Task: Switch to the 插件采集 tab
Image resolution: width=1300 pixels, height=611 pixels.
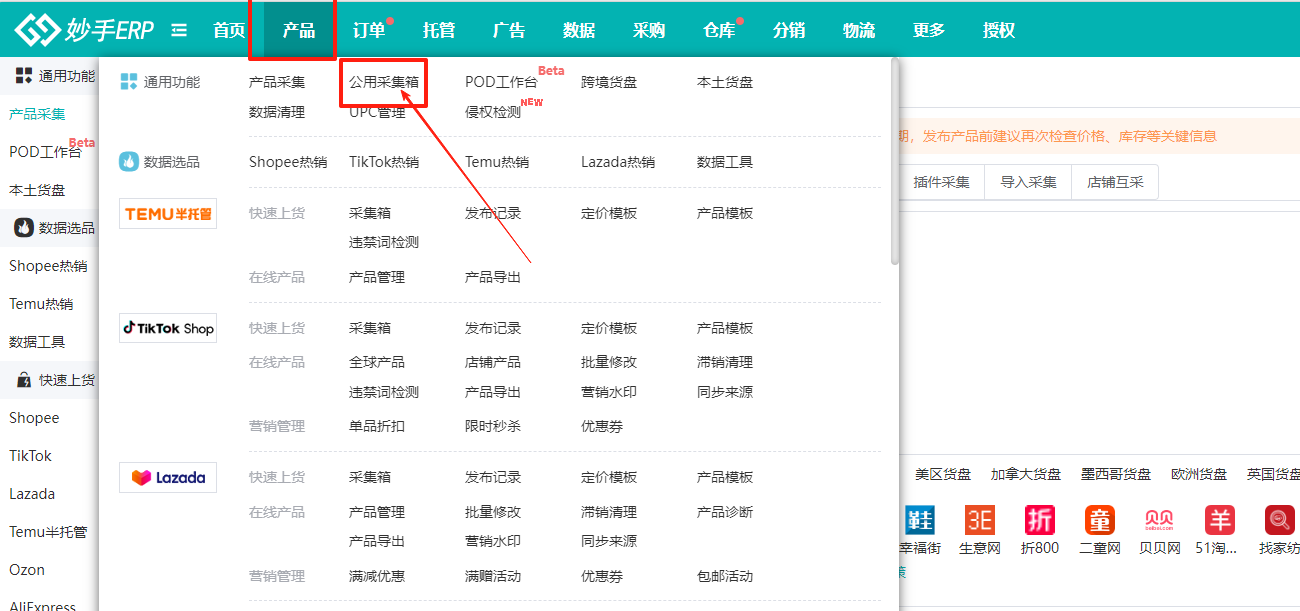Action: point(941,182)
